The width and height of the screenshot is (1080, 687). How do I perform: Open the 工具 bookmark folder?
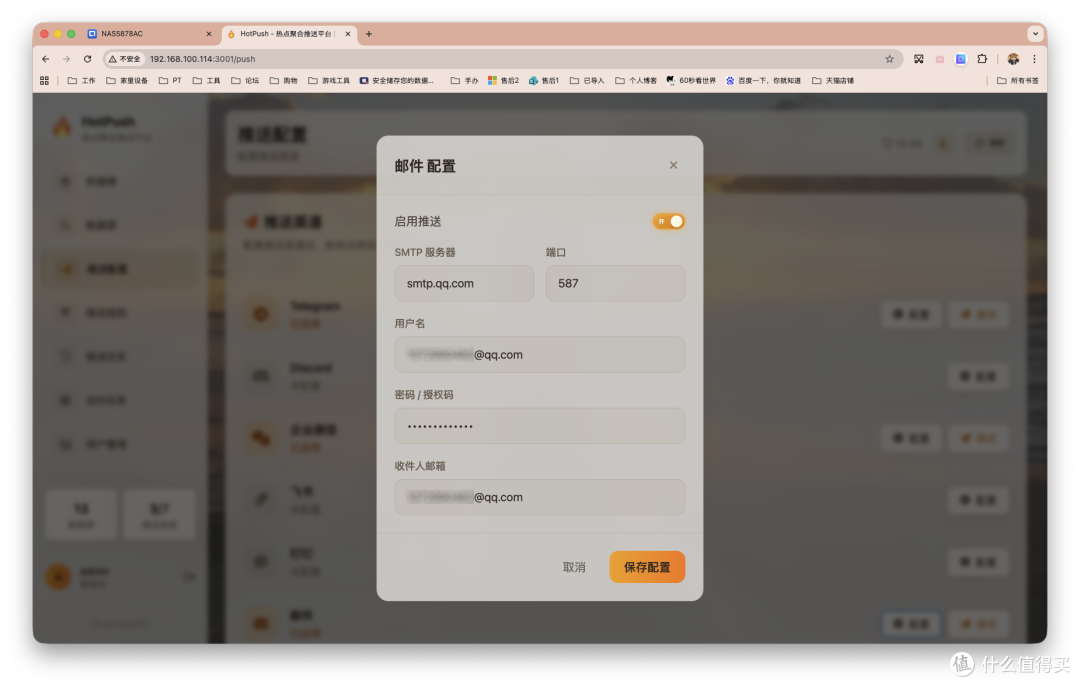pos(206,81)
